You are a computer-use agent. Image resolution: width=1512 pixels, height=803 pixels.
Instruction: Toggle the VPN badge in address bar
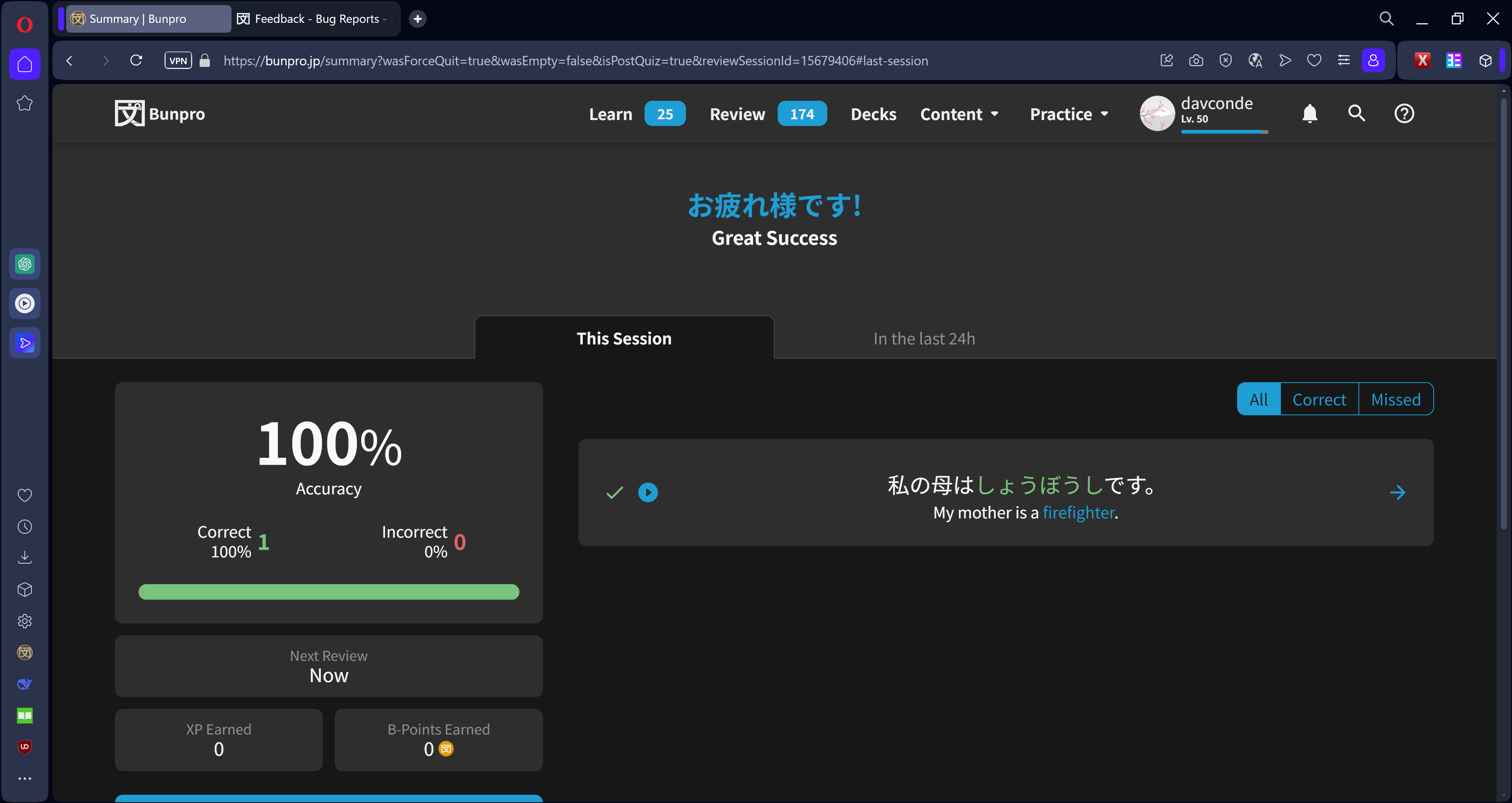click(178, 61)
